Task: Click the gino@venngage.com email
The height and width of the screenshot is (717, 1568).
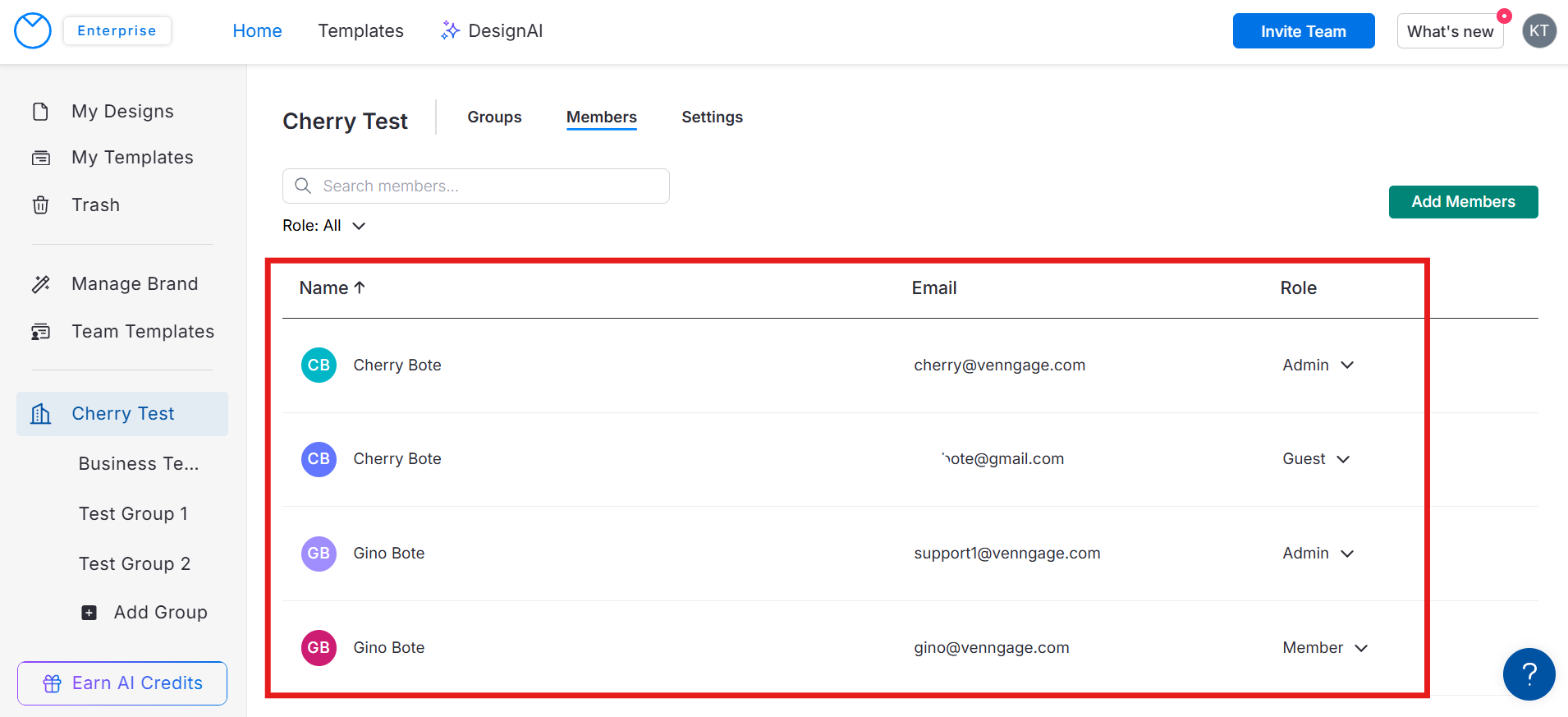Action: coord(991,647)
